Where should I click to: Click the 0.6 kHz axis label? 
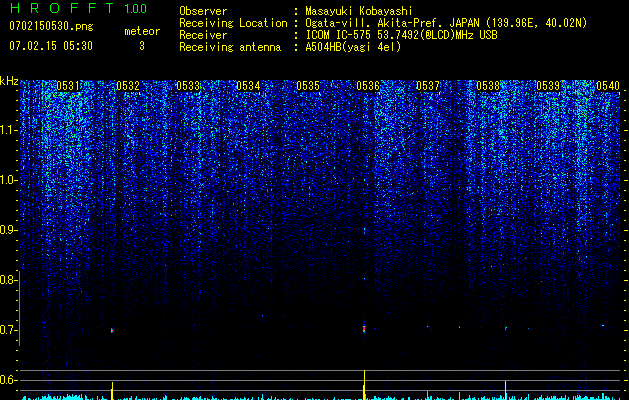pos(7,380)
